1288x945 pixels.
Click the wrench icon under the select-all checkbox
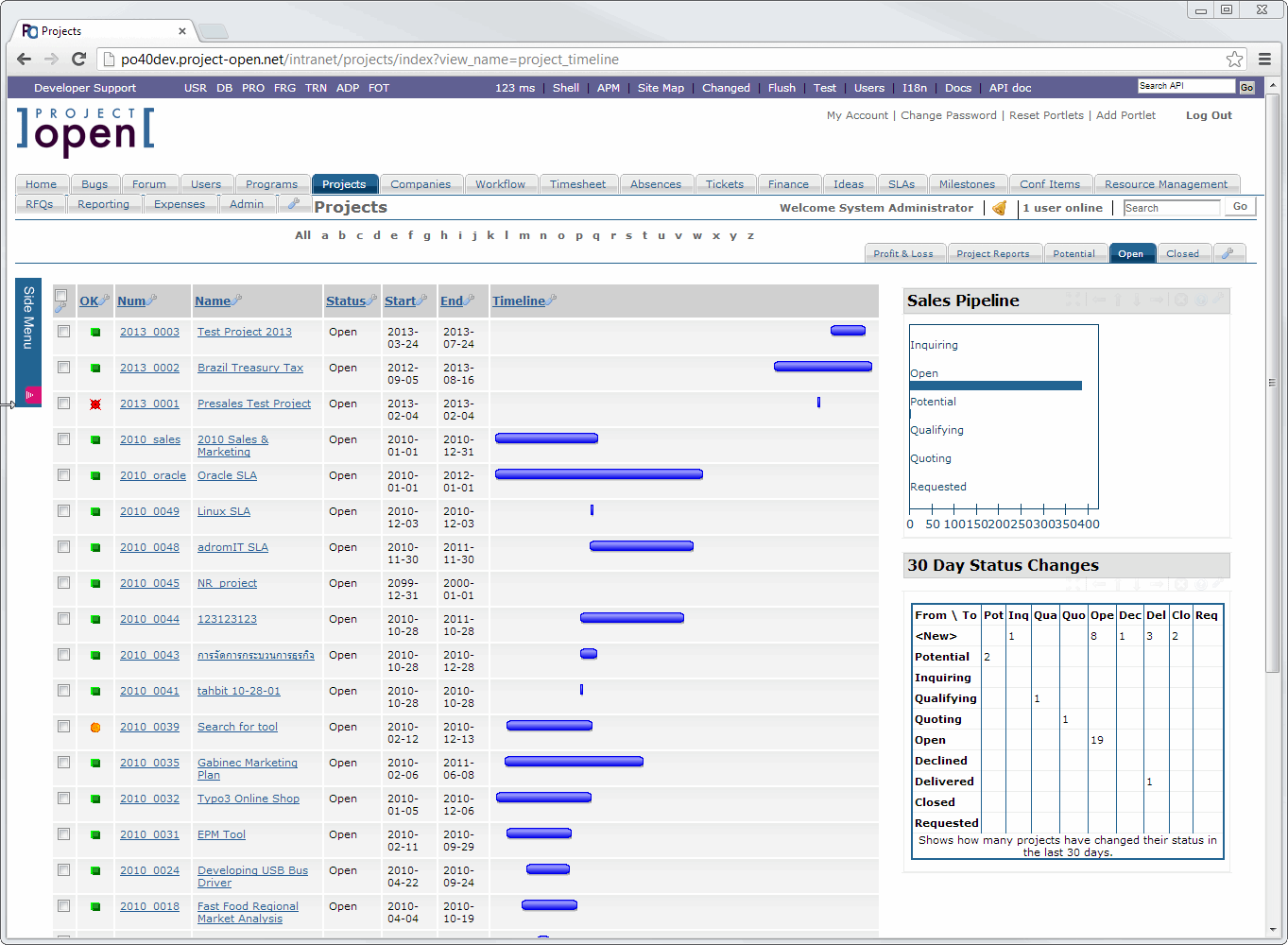click(61, 308)
